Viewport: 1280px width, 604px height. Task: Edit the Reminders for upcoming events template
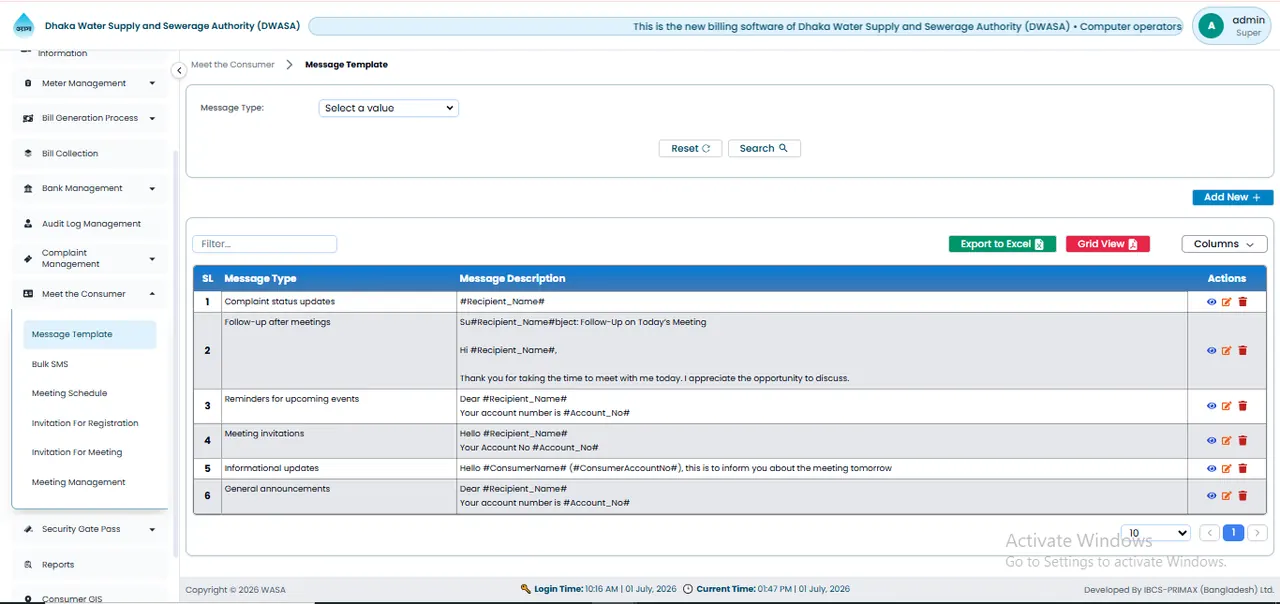click(1227, 406)
